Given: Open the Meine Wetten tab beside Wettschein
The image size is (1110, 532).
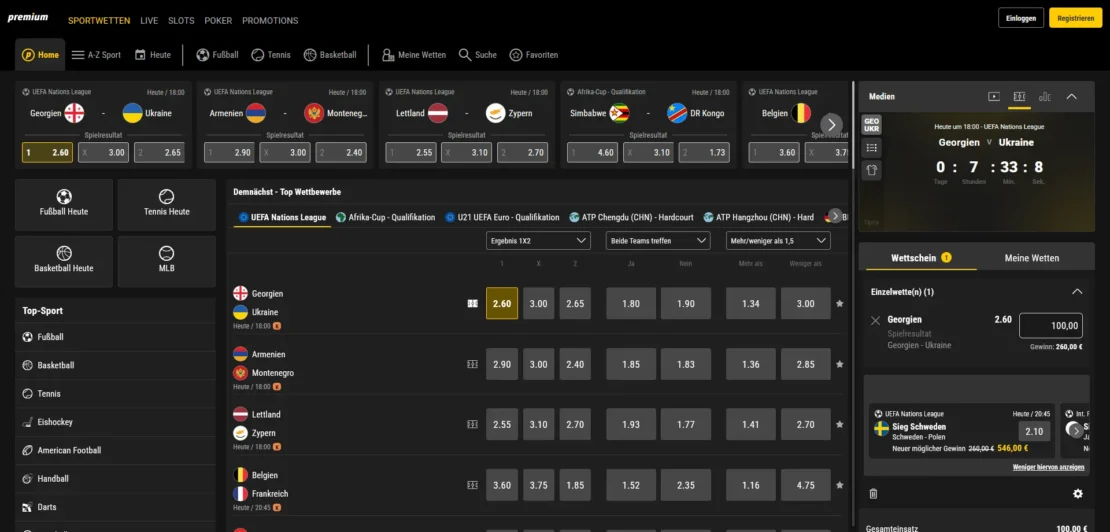Looking at the screenshot, I should tap(1031, 258).
